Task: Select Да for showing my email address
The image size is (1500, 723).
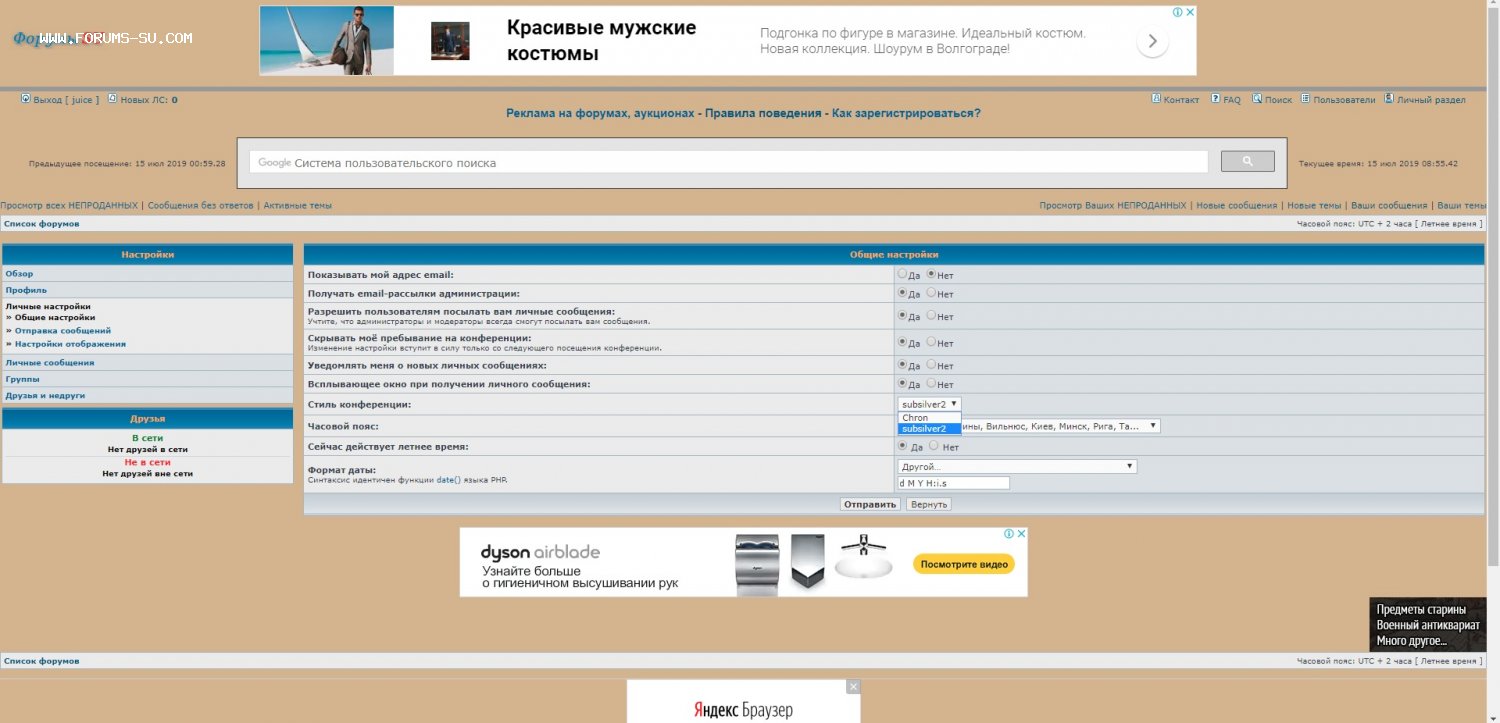Action: coord(903,274)
